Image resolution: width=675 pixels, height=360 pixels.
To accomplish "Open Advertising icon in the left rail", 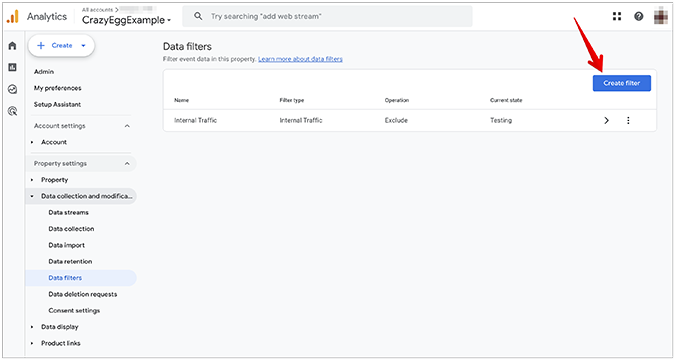I will pyautogui.click(x=12, y=112).
